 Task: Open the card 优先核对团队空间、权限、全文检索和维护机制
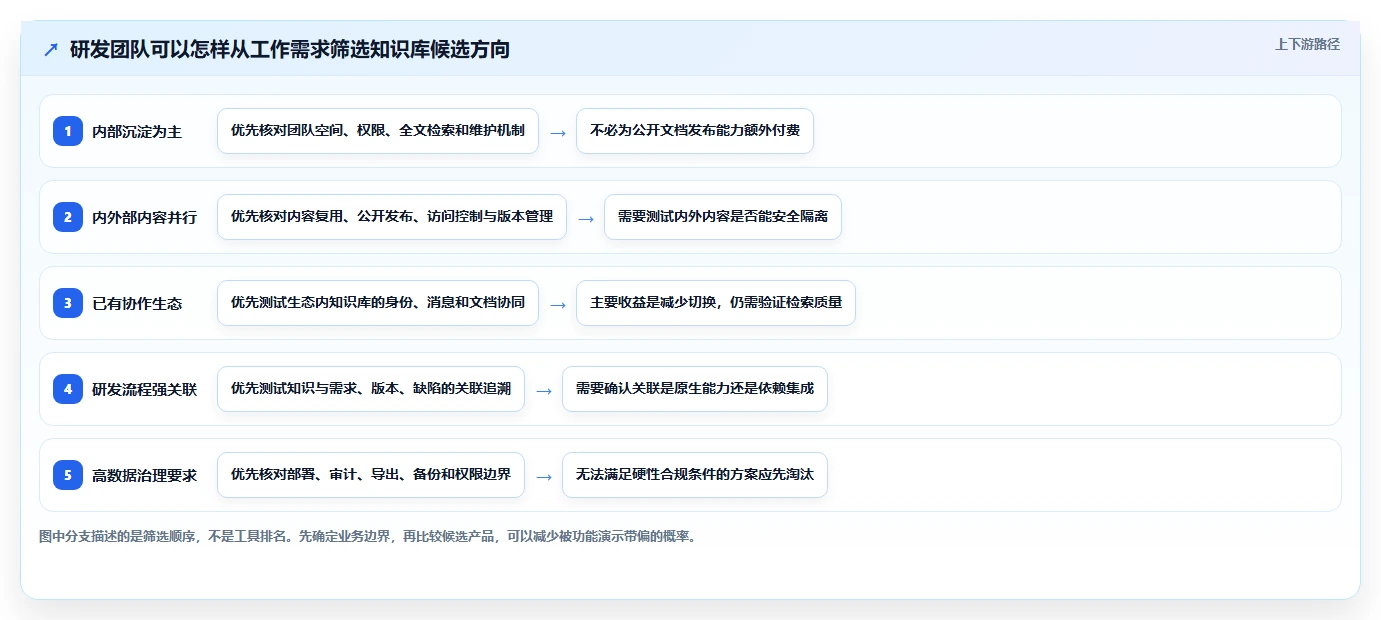click(x=378, y=131)
